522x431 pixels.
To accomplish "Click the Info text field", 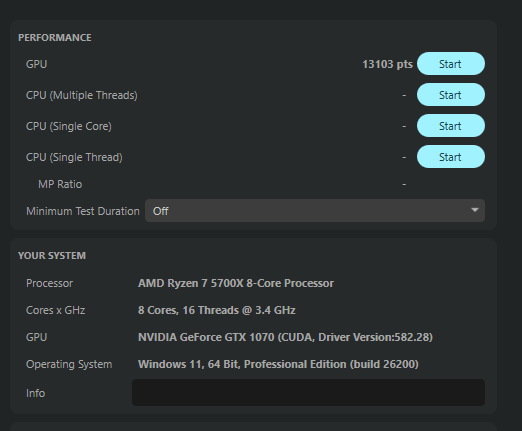I will [308, 393].
